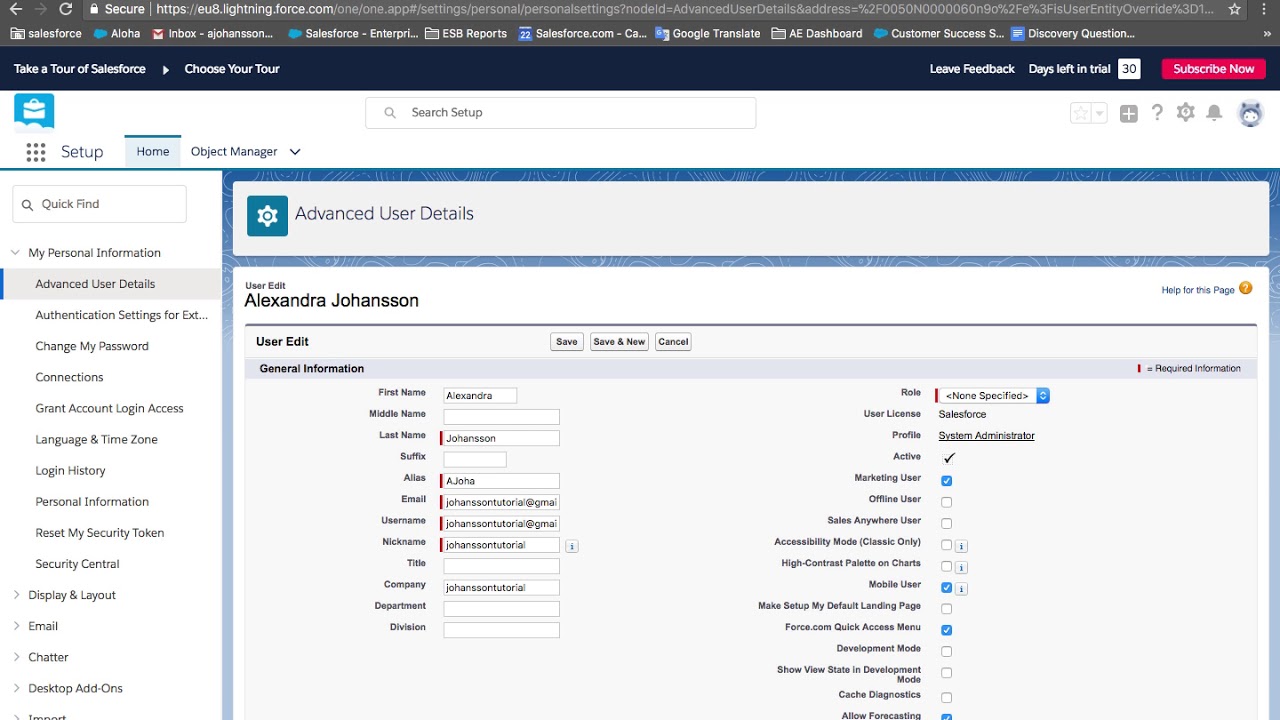The image size is (1280, 720).
Task: Open the favorites list dropdown arrow
Action: 1100,113
